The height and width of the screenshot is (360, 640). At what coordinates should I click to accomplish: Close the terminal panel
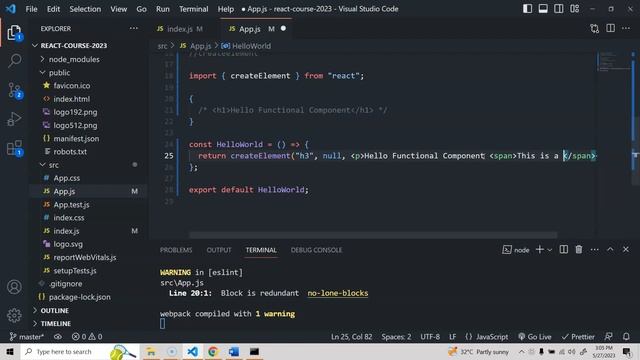coord(626,249)
